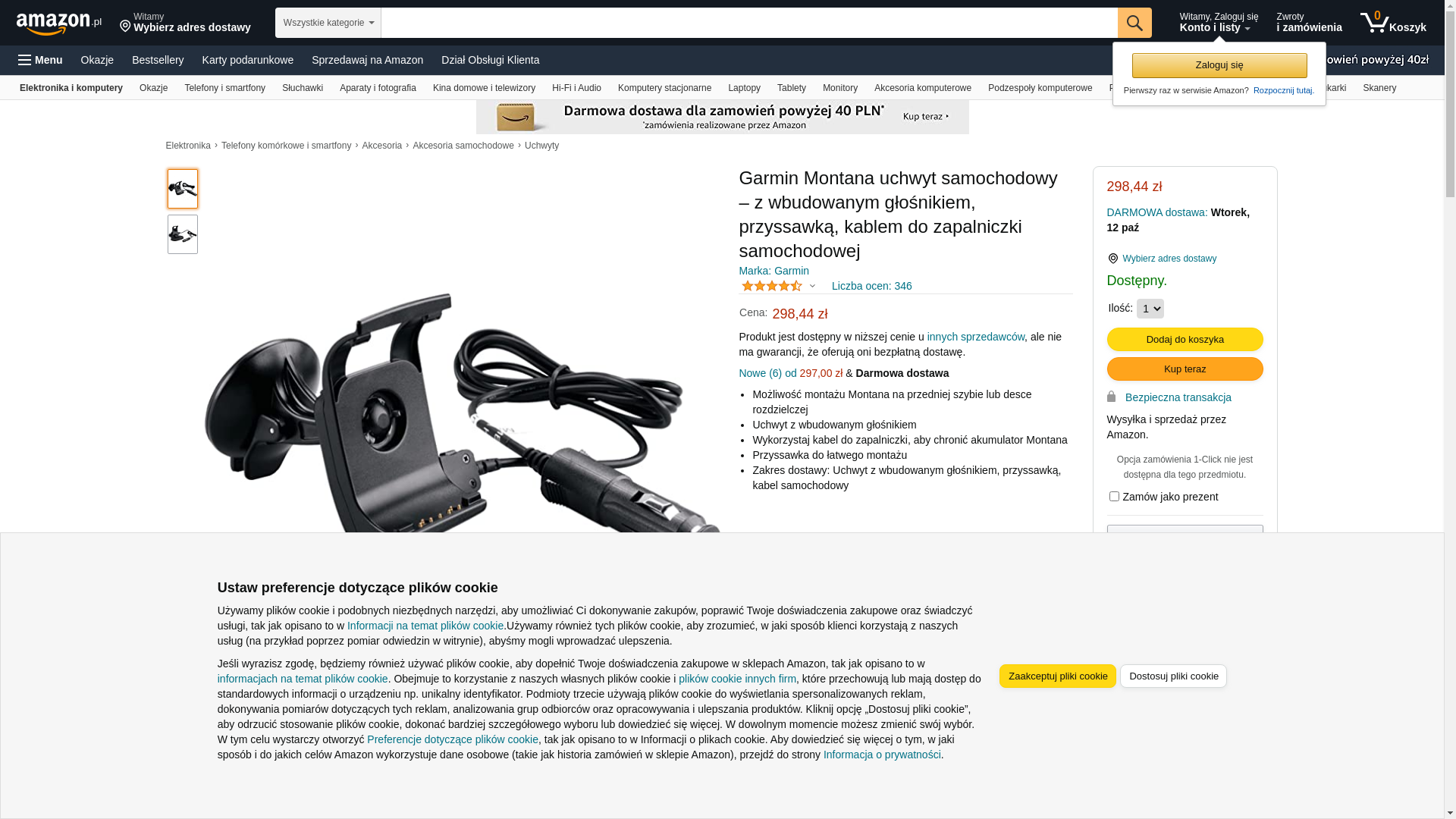
Task: Accept cookies with Zaakceptuj pliki cookie
Action: (1058, 676)
